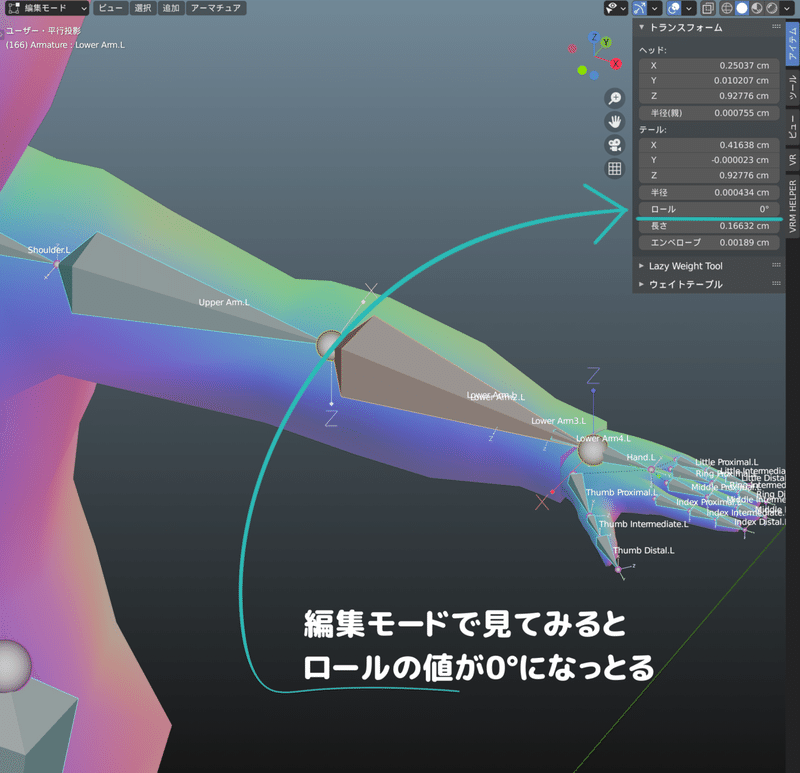Select the material preview shading icon
Viewport: 800px width, 773px height.
tap(755, 9)
